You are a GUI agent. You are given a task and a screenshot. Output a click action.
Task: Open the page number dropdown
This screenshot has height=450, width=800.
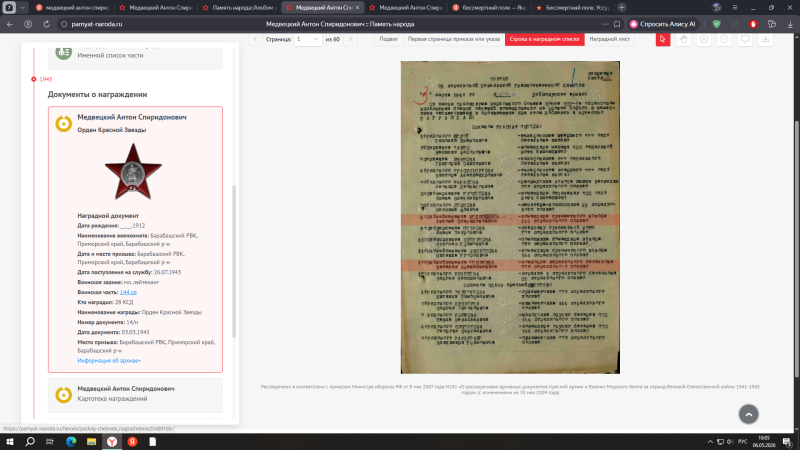(308, 39)
